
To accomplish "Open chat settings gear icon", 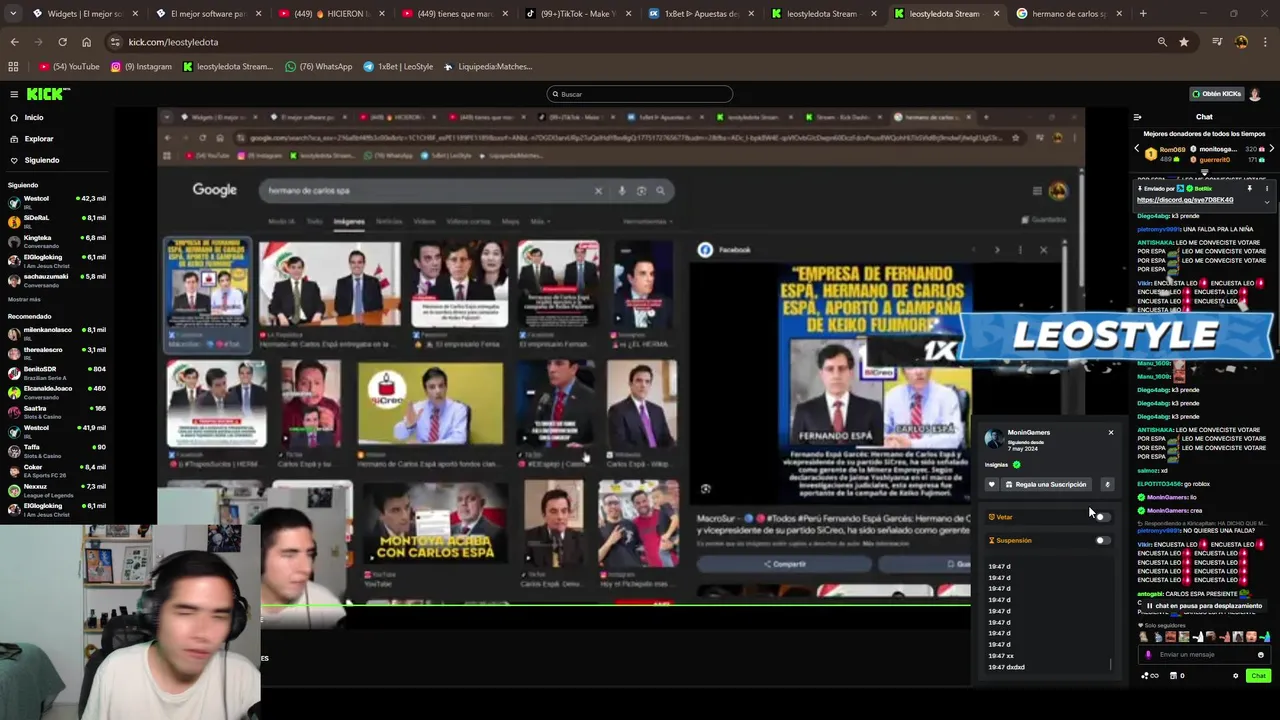I will pos(1235,676).
